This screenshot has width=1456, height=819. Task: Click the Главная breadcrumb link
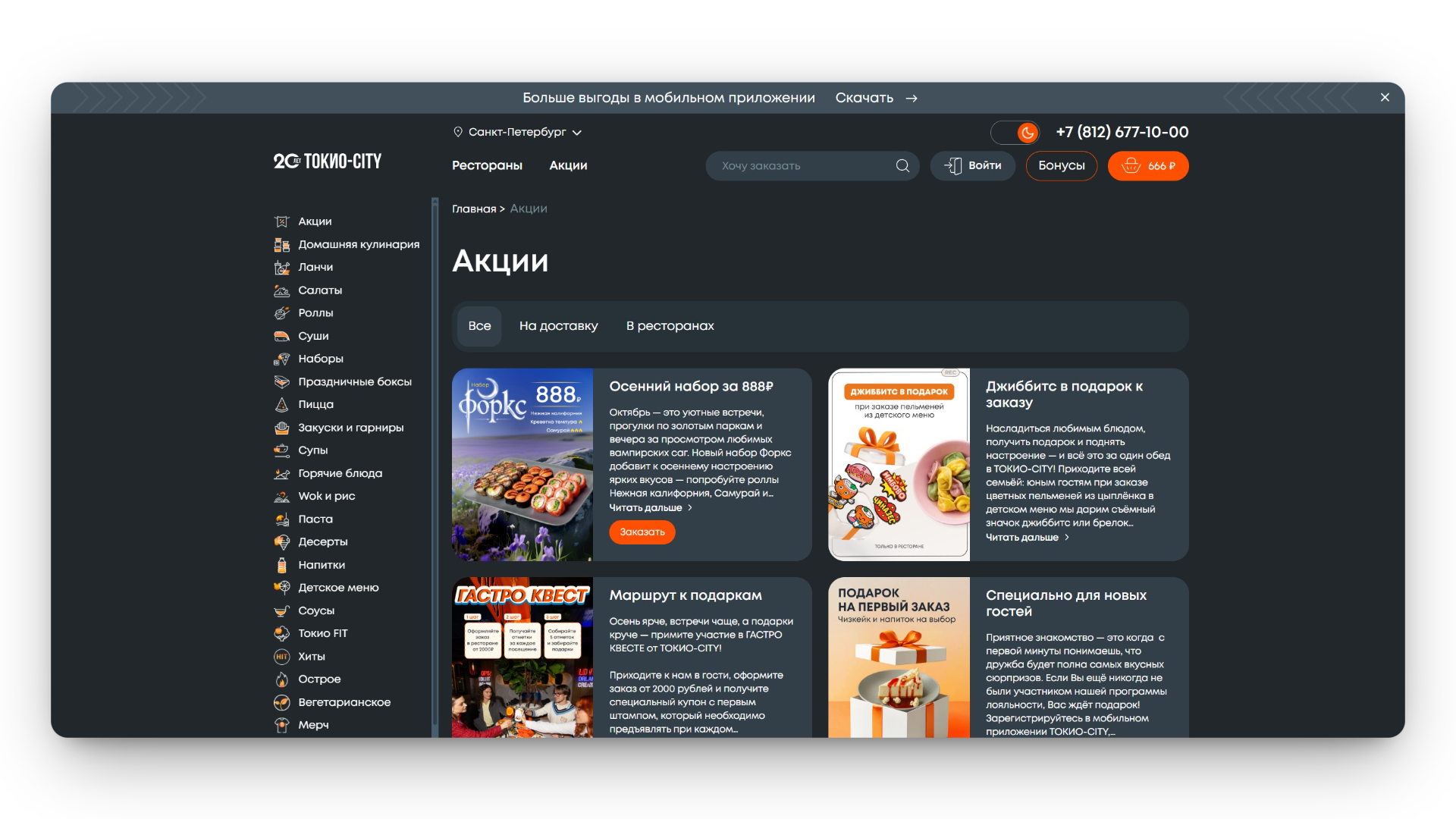pyautogui.click(x=474, y=209)
